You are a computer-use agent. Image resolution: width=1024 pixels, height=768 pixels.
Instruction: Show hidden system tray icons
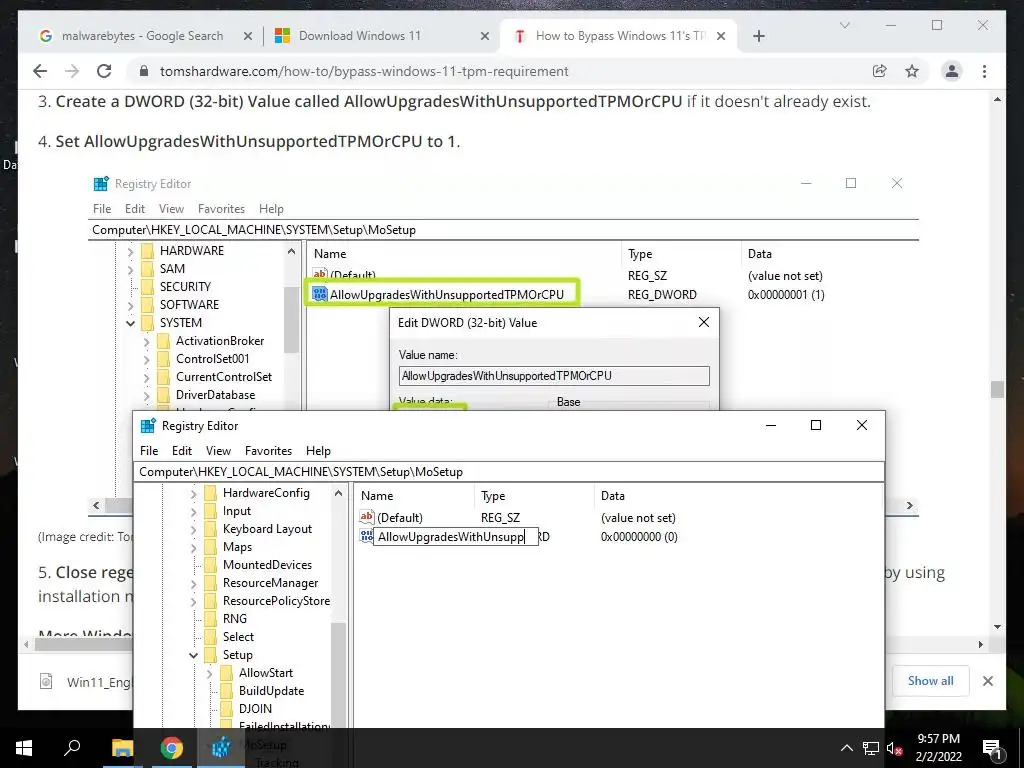point(846,748)
